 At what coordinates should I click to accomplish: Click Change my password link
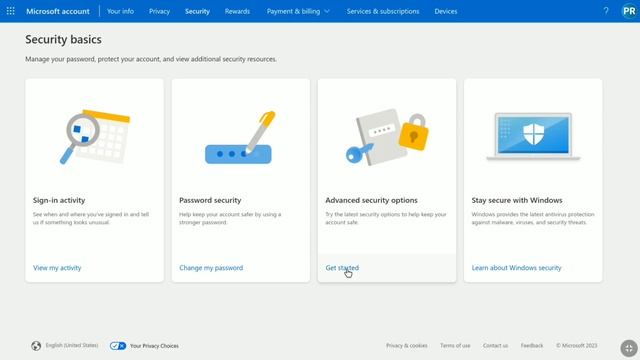click(211, 268)
